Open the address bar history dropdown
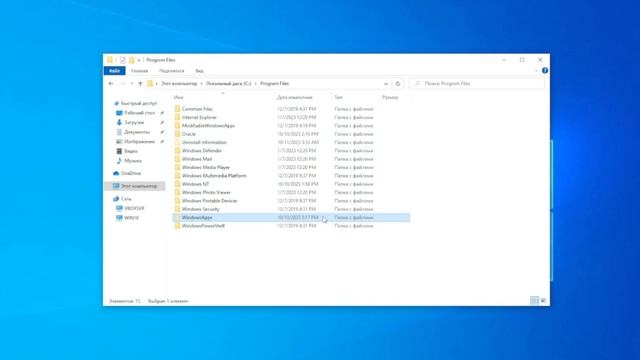640x360 pixels. [386, 84]
